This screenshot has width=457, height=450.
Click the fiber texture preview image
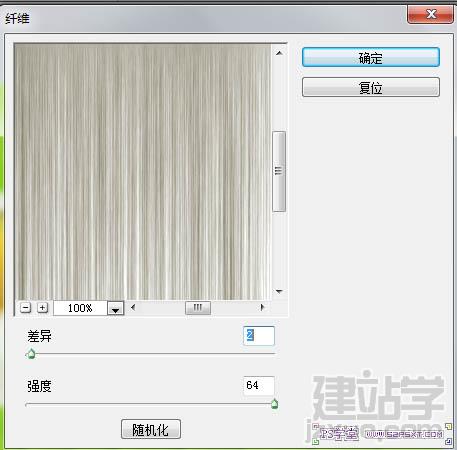[143, 172]
